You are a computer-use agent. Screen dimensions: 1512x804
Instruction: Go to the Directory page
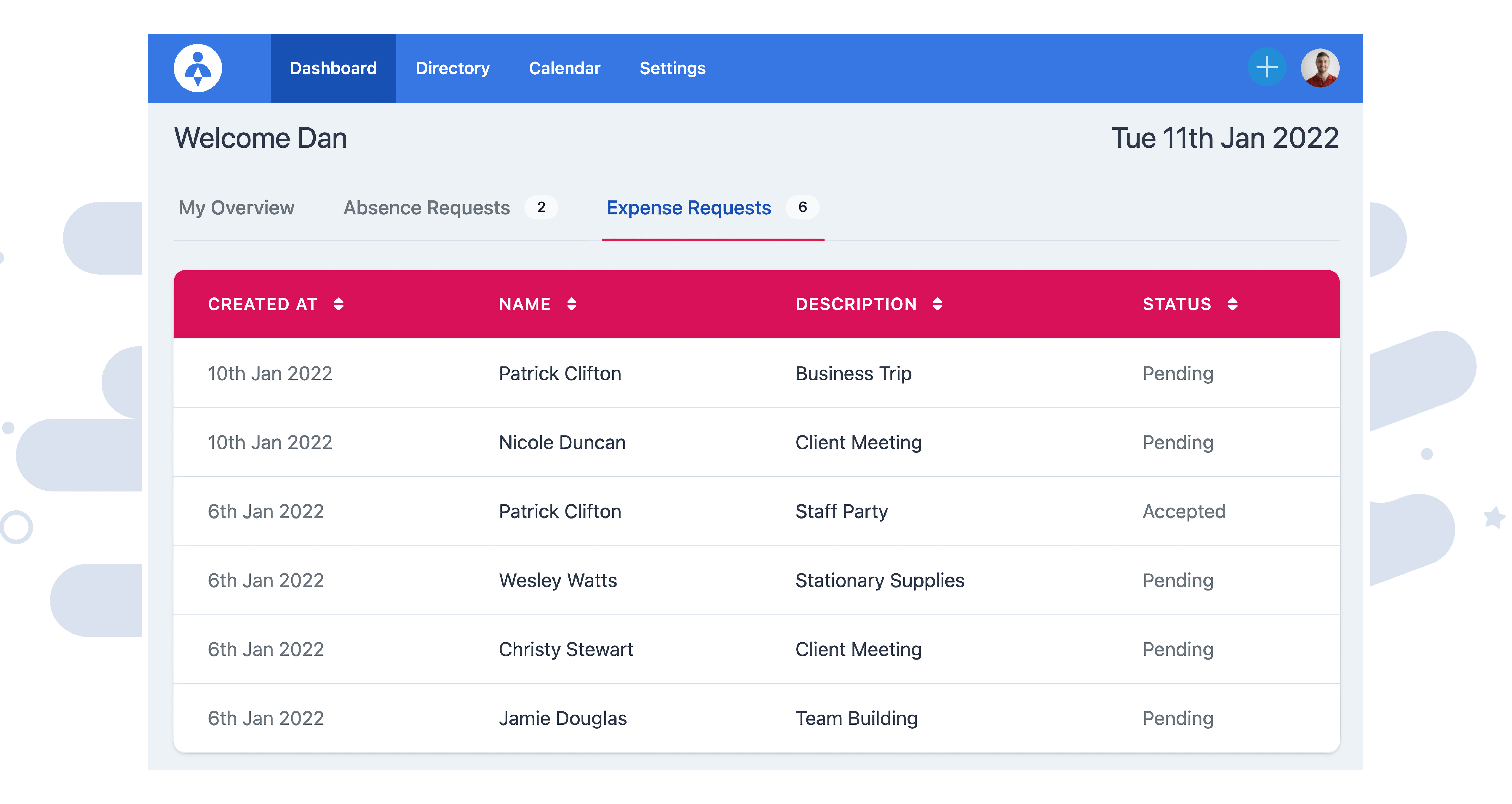(x=453, y=68)
